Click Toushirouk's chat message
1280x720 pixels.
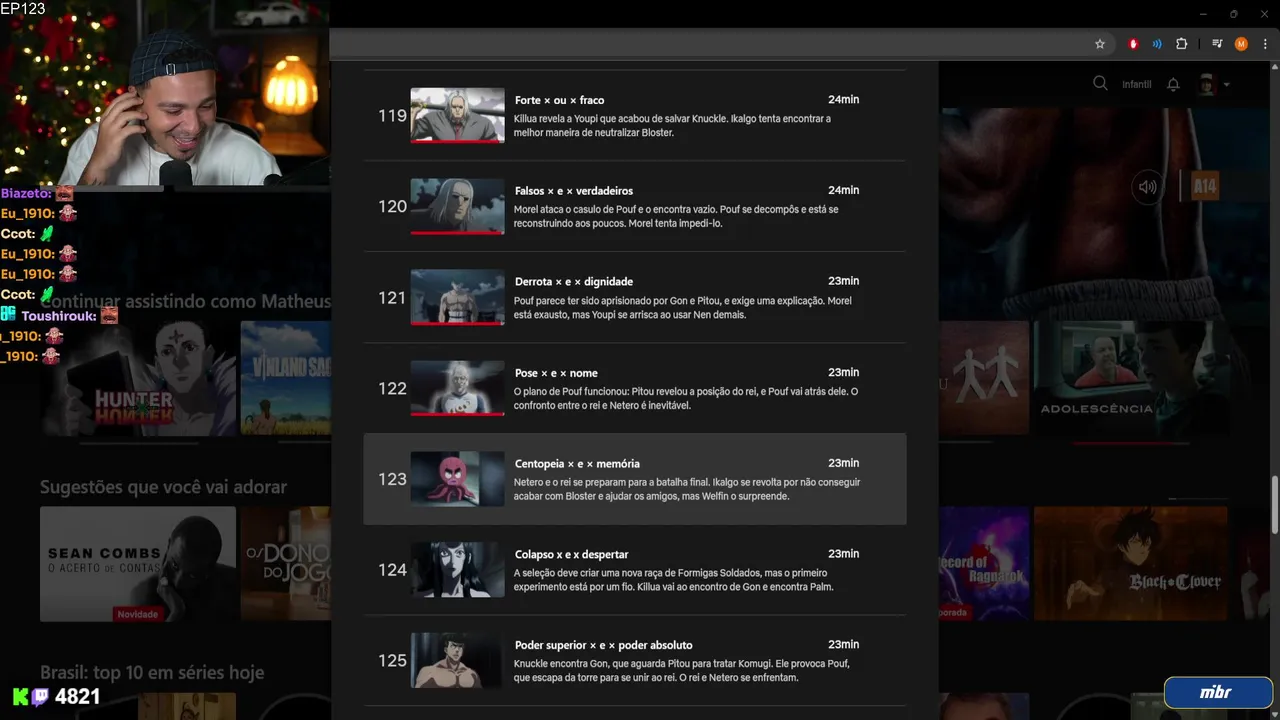pos(60,315)
